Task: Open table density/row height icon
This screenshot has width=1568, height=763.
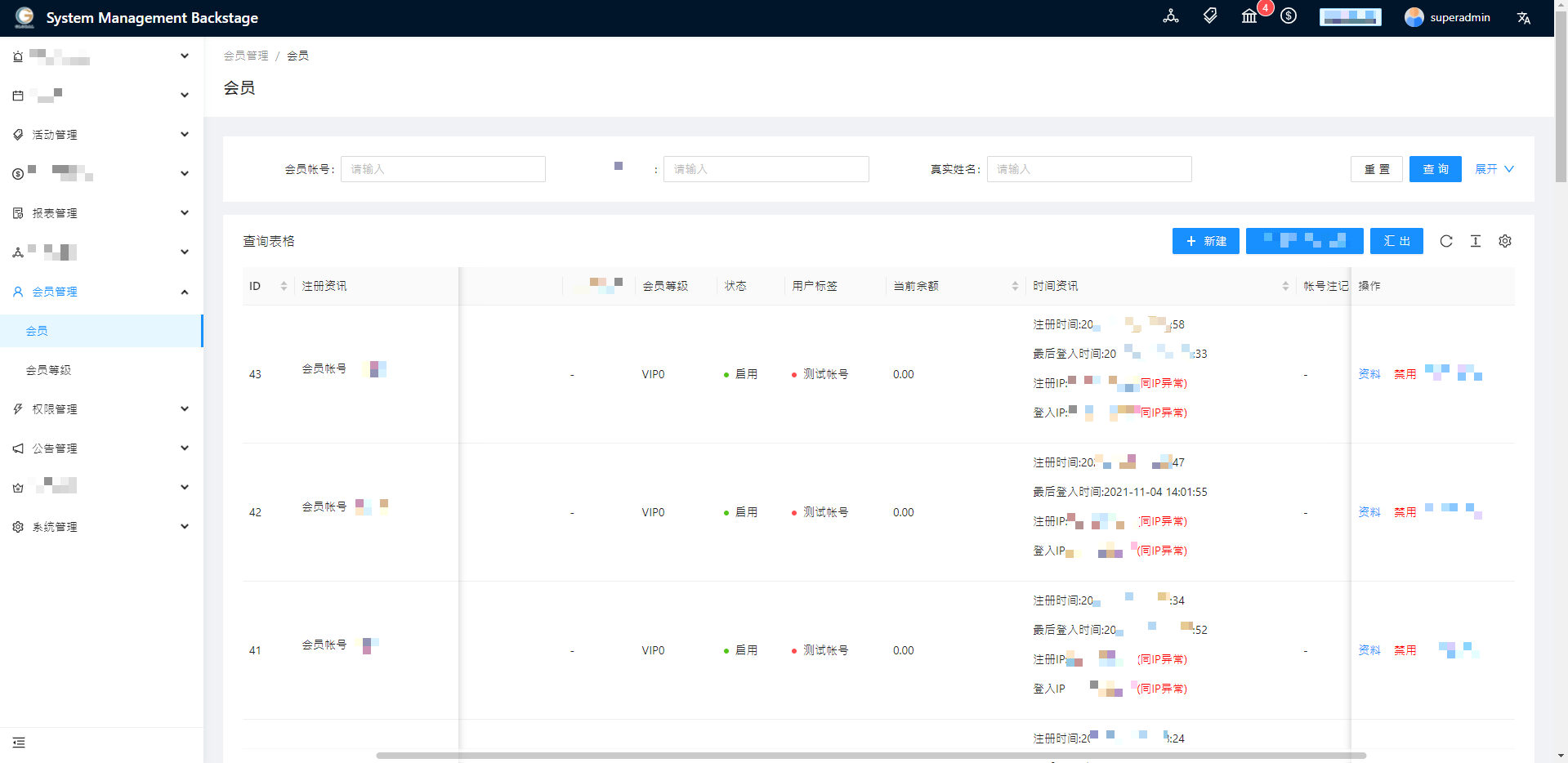Action: coord(1476,241)
